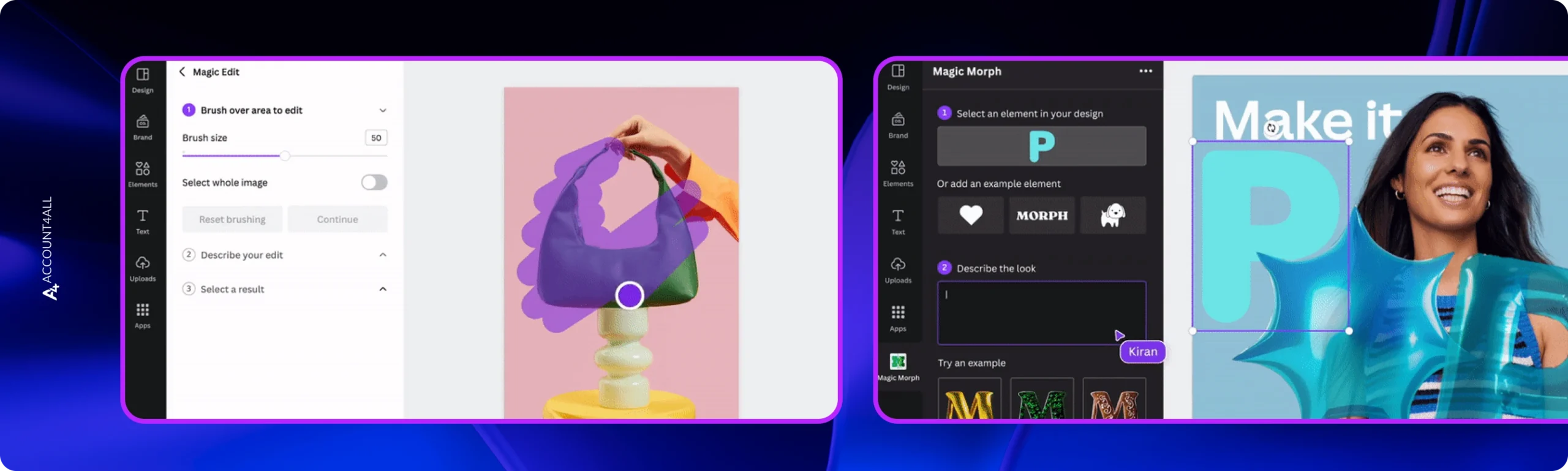Toggle Select whole image switch
Viewport: 1568px width, 471px height.
pos(374,183)
